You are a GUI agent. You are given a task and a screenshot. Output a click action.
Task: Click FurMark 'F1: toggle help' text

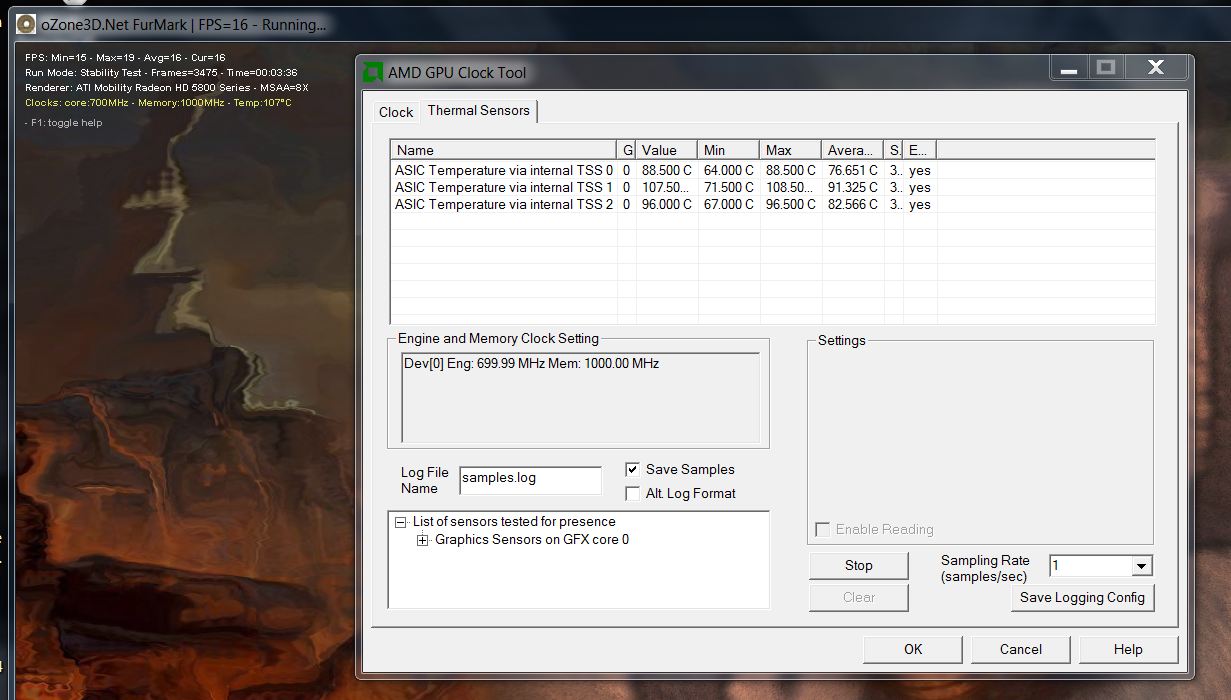(64, 122)
